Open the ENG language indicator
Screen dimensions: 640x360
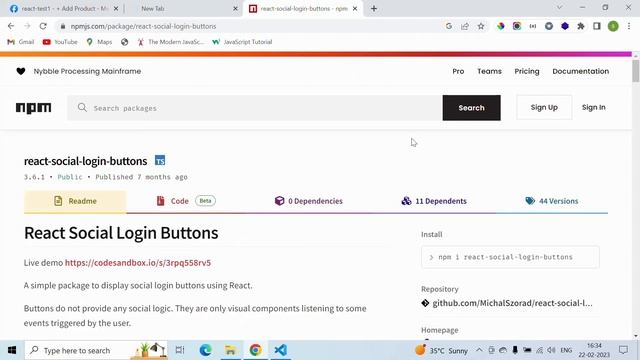coord(566,350)
